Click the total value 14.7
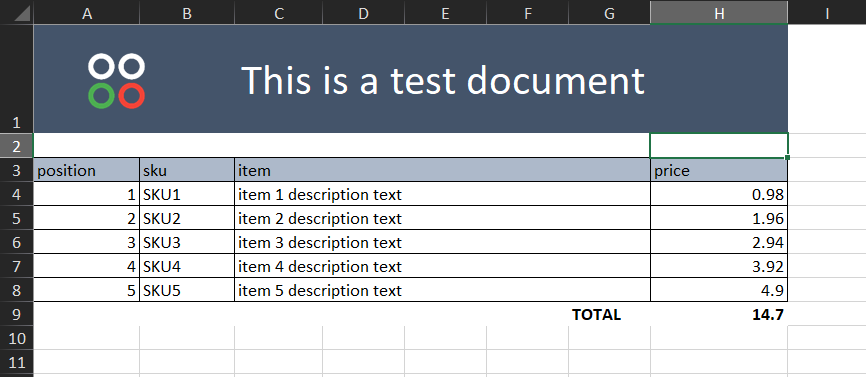 click(719, 314)
